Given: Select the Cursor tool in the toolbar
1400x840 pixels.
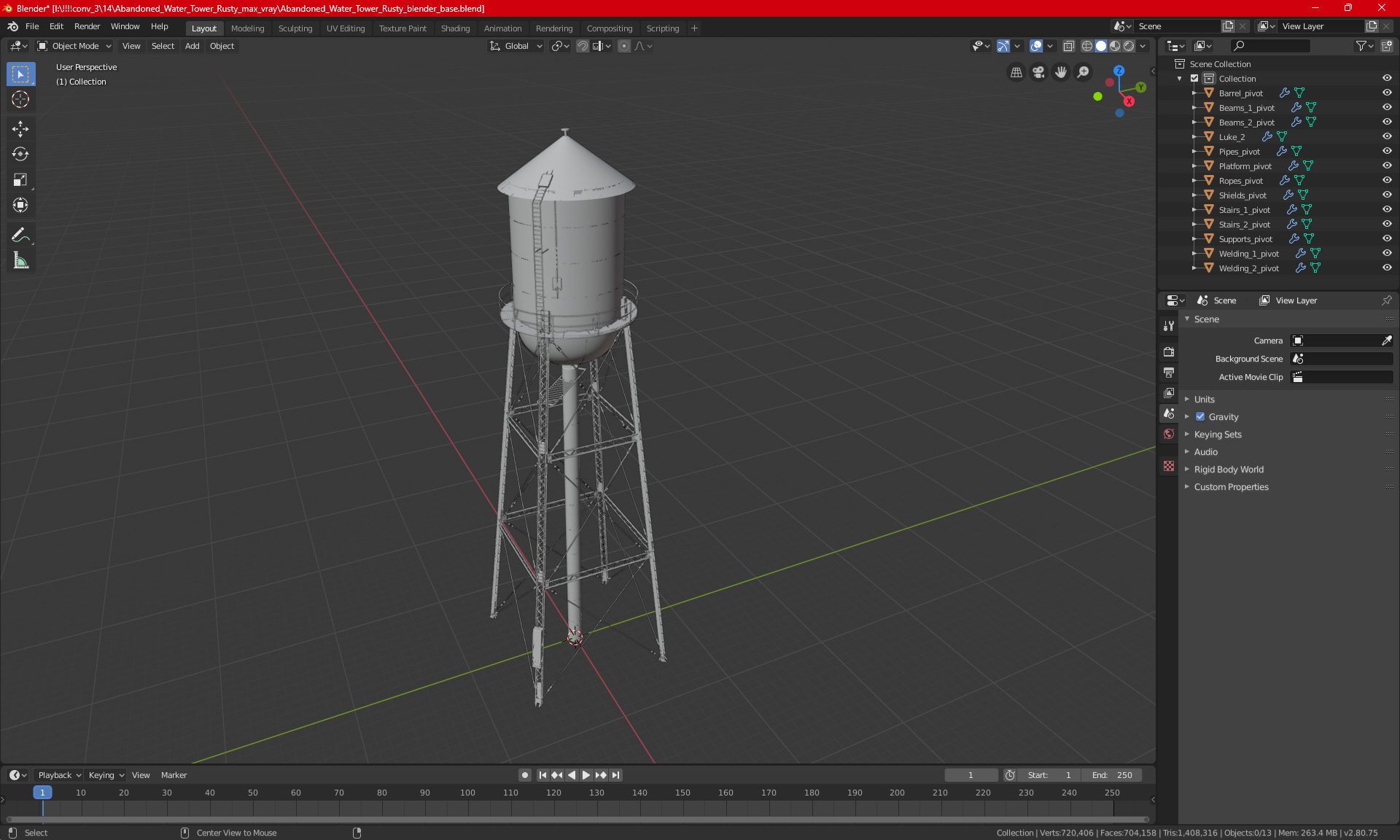Looking at the screenshot, I should tap(20, 99).
